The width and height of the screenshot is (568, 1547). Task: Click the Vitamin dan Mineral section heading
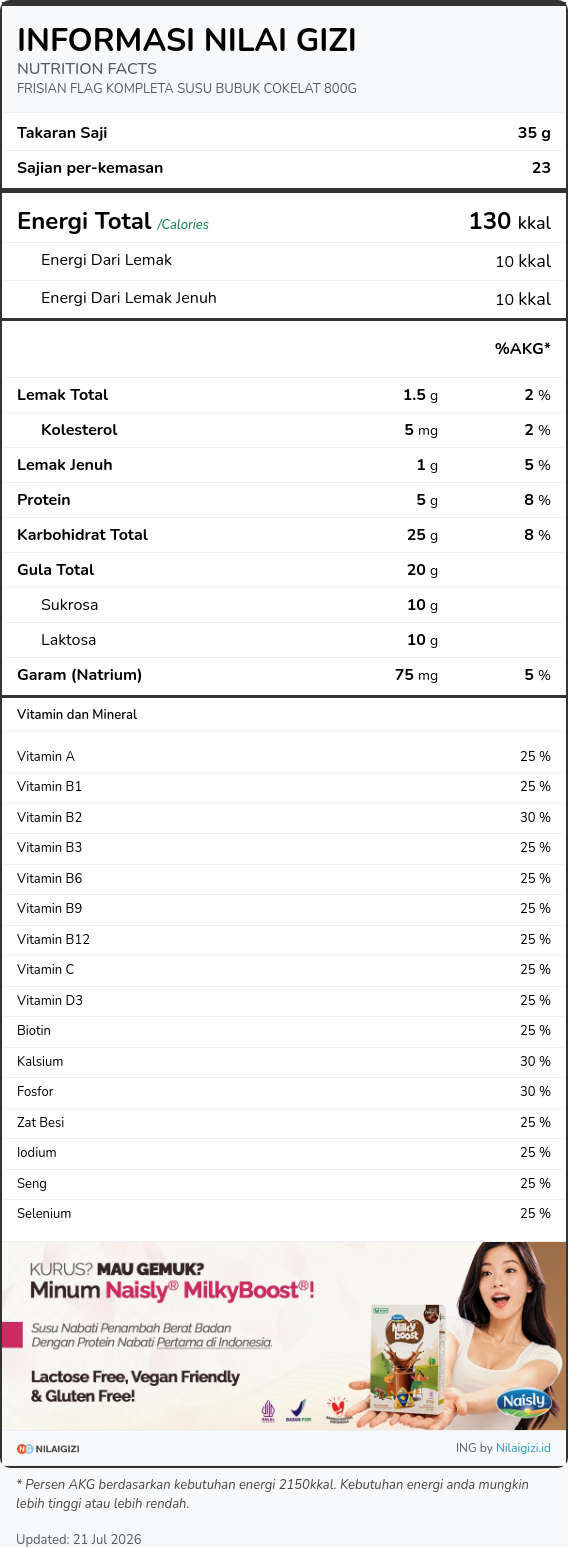coord(77,715)
